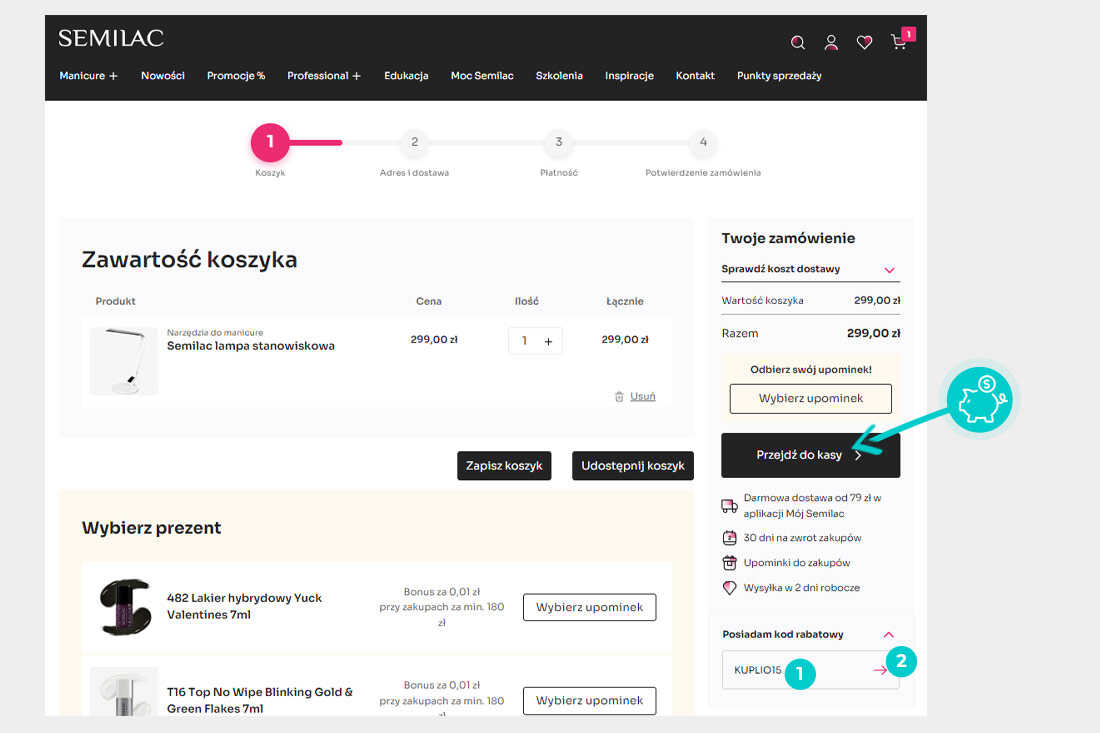Click the lamp unit price under Cena
This screenshot has height=733, width=1100.
[434, 339]
